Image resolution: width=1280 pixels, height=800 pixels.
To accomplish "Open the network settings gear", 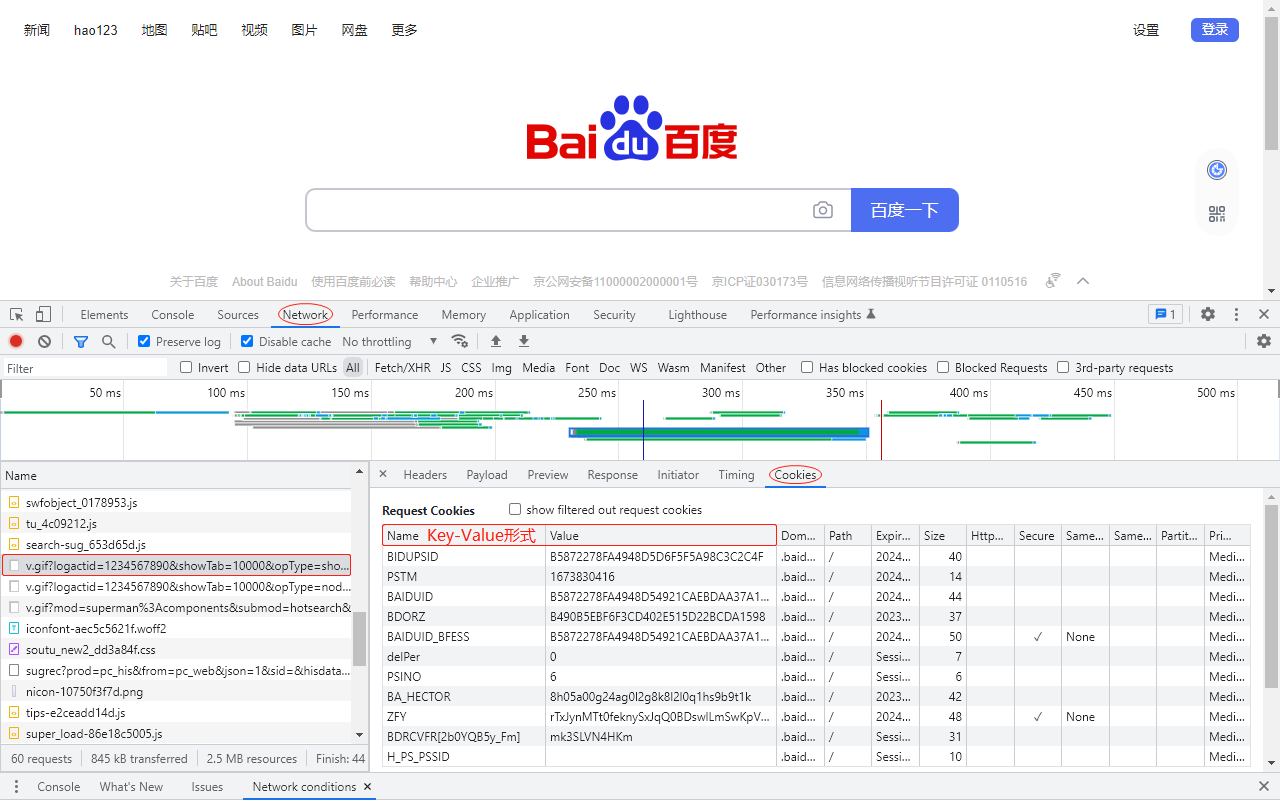I will click(x=1264, y=341).
